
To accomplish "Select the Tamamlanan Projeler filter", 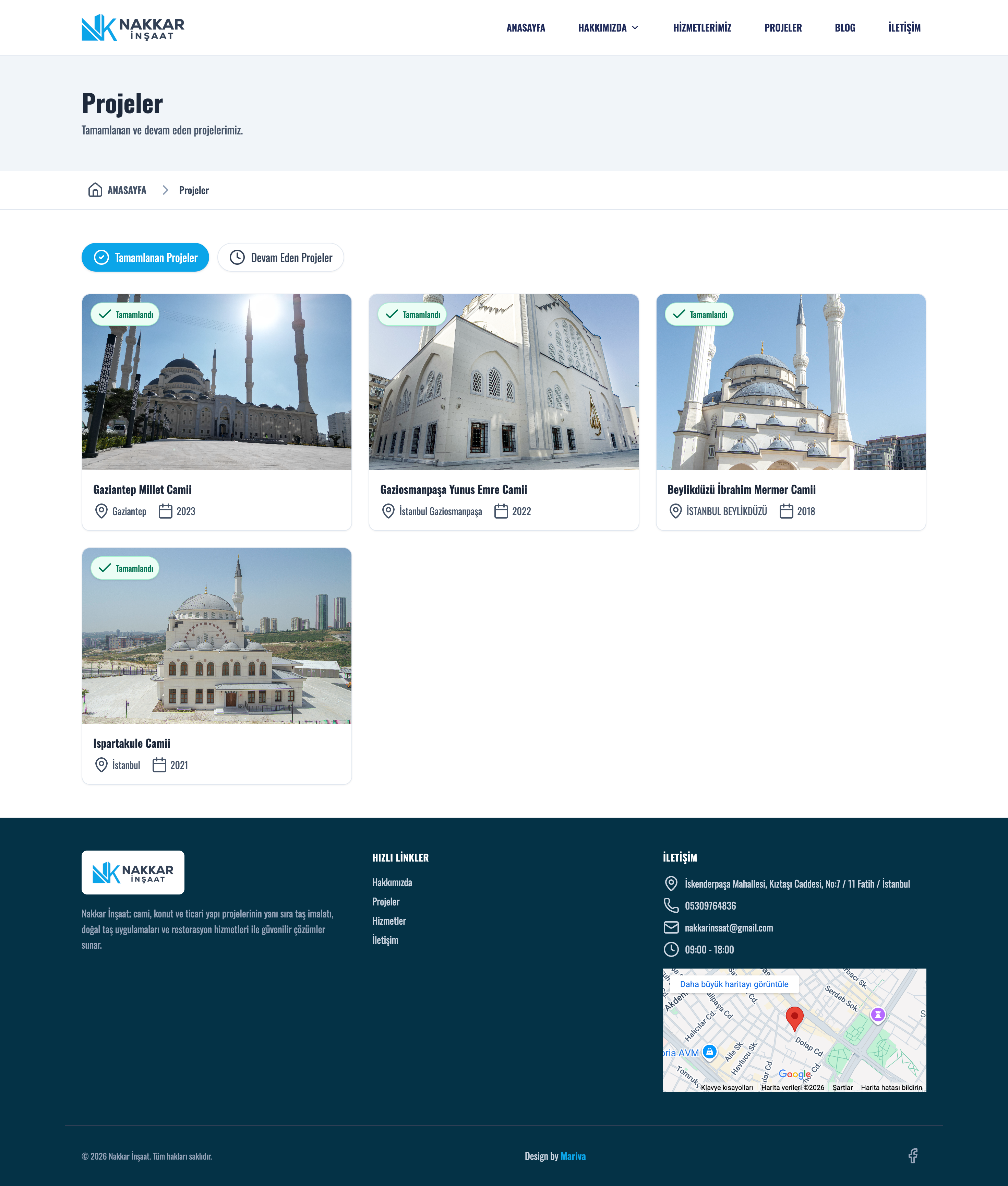I will pos(145,258).
